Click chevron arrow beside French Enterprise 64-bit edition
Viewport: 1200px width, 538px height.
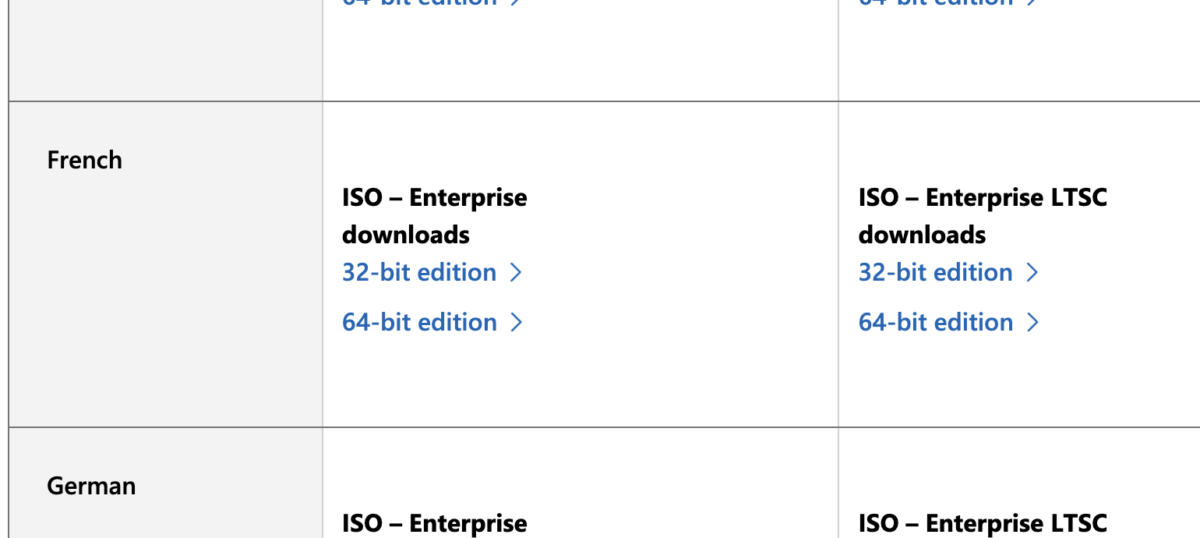tap(516, 323)
